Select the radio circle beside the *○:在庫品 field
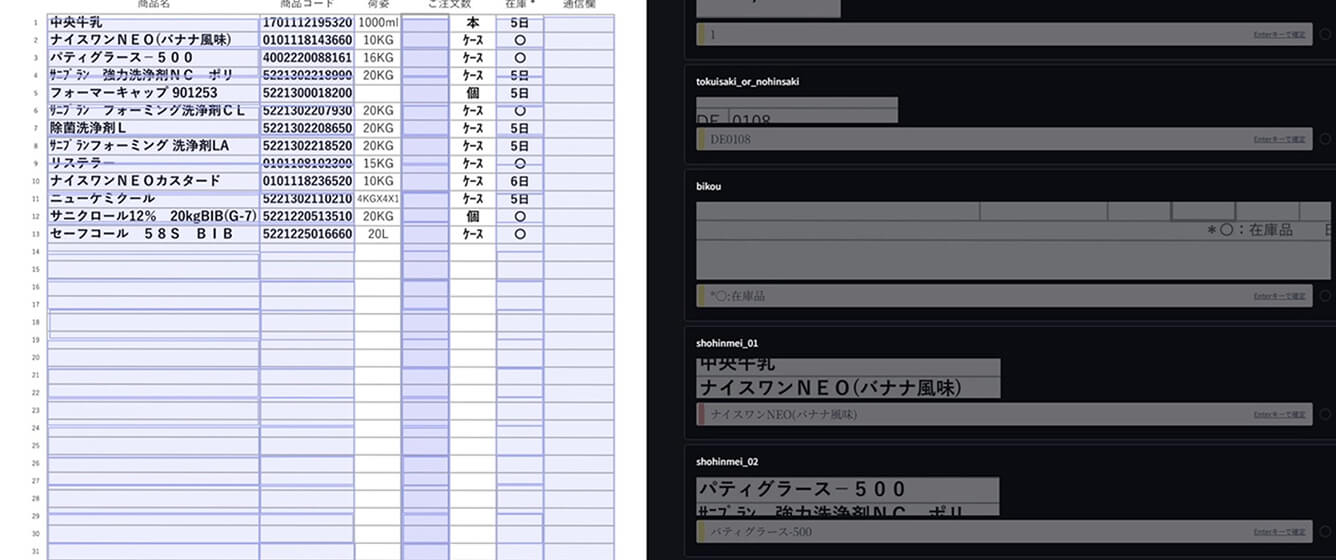This screenshot has height=560, width=1336. point(1325,296)
